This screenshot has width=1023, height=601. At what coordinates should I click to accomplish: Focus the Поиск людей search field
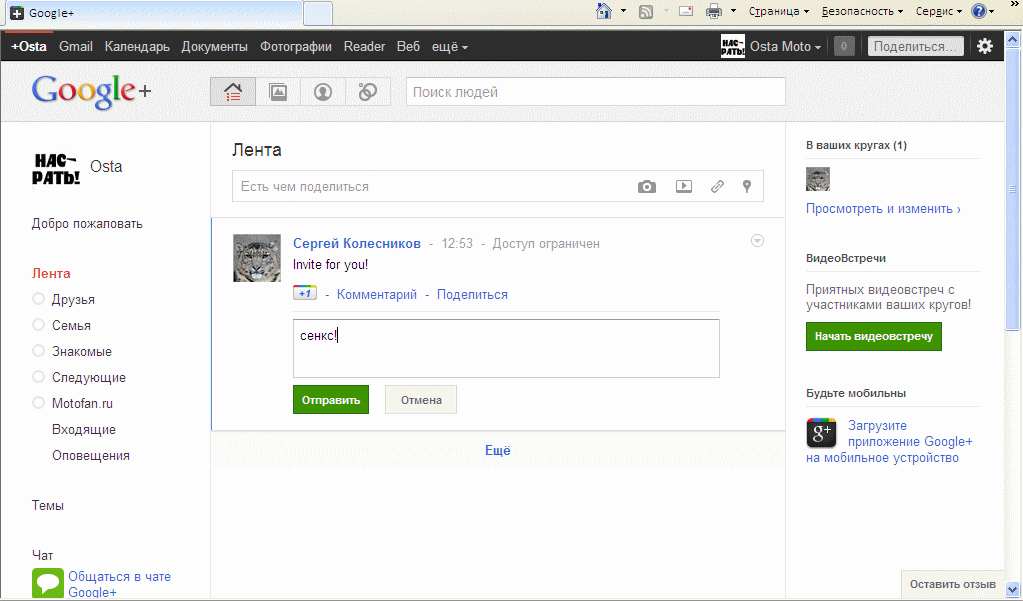pyautogui.click(x=596, y=92)
